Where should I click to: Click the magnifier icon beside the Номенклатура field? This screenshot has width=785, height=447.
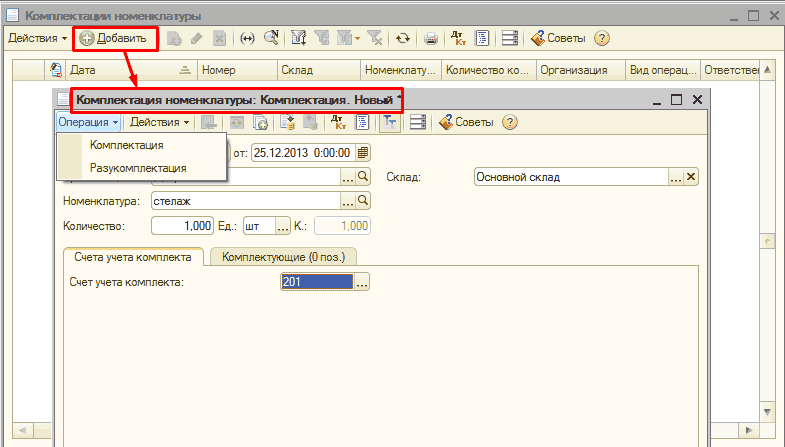[363, 201]
